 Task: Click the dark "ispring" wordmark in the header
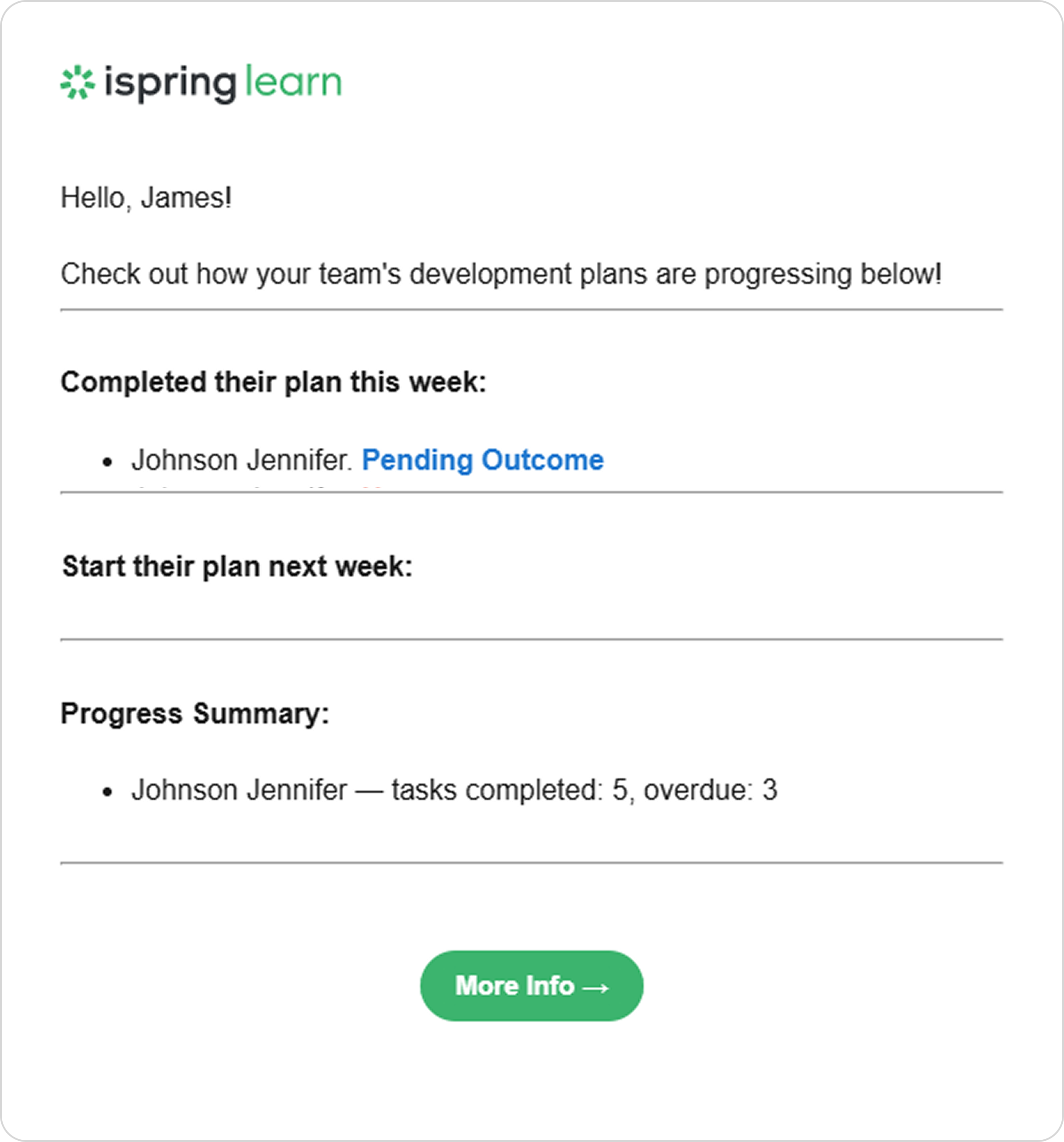170,84
